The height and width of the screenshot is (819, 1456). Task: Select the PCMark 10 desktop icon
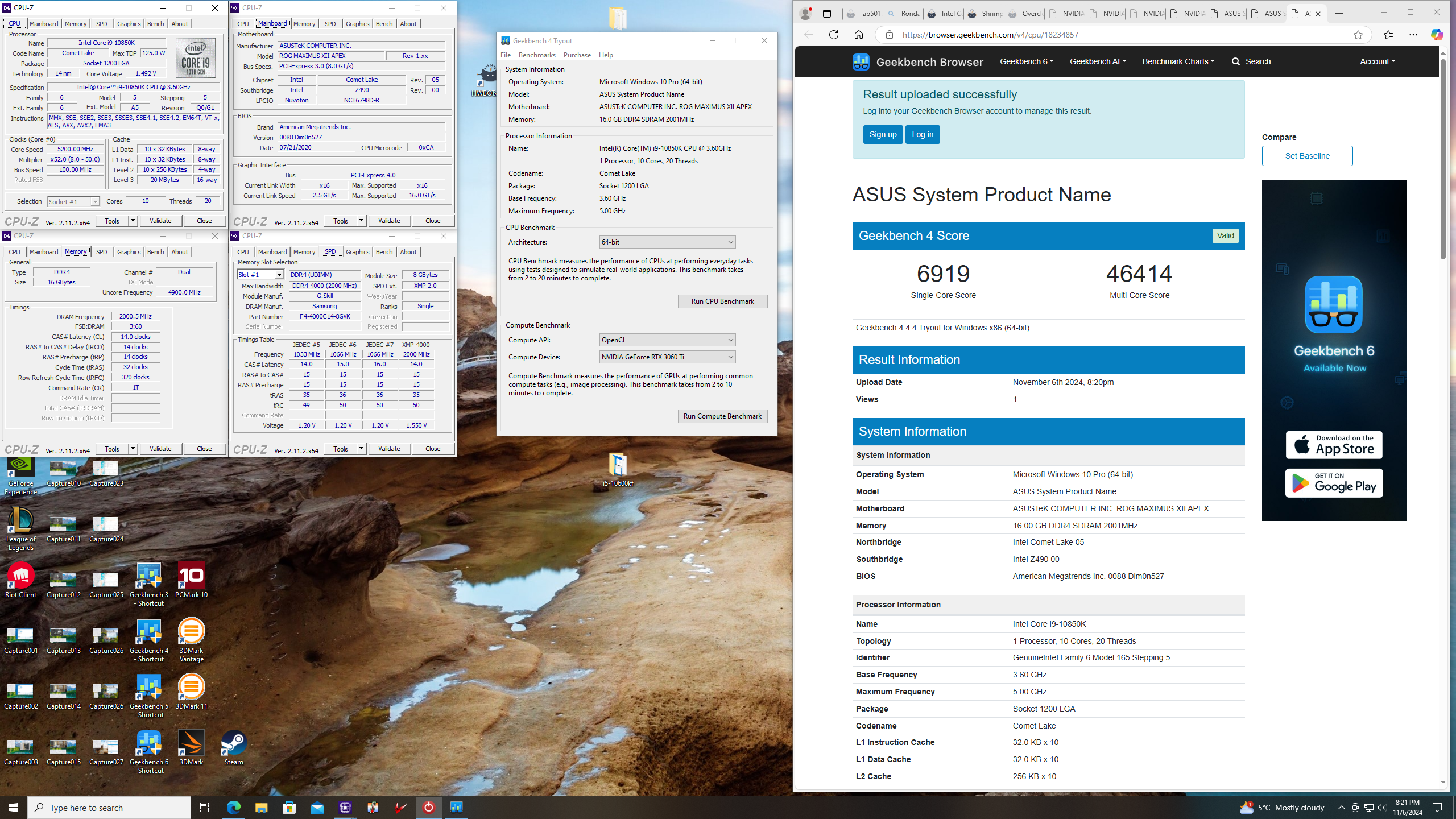click(191, 580)
